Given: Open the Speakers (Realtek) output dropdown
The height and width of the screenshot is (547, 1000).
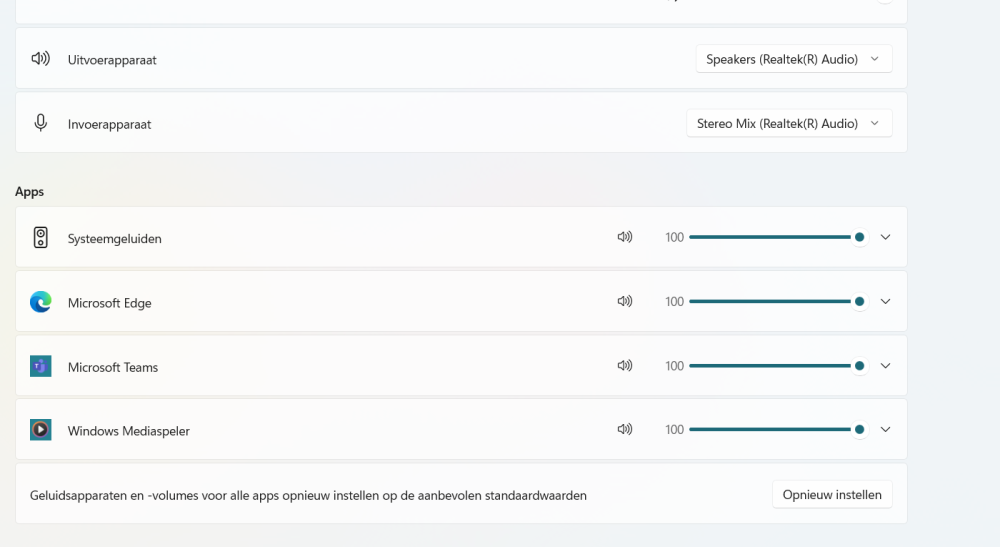Looking at the screenshot, I should coord(793,59).
